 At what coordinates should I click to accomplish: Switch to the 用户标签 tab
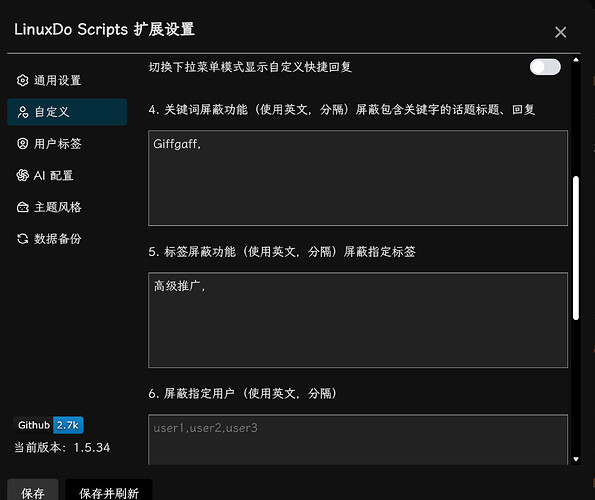tap(67, 143)
